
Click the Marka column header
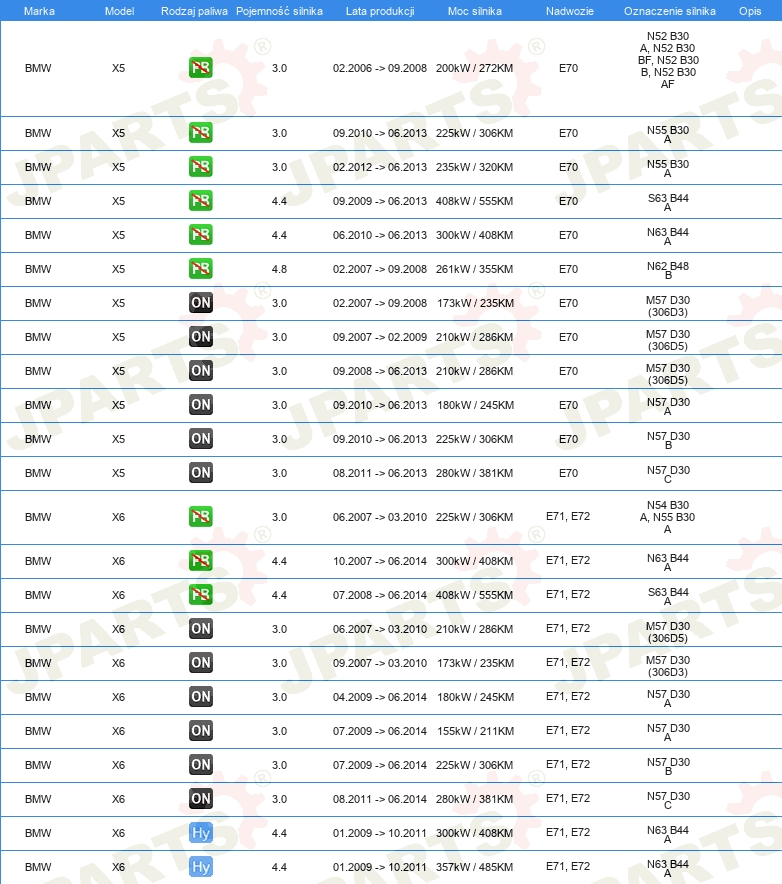pyautogui.click(x=39, y=11)
